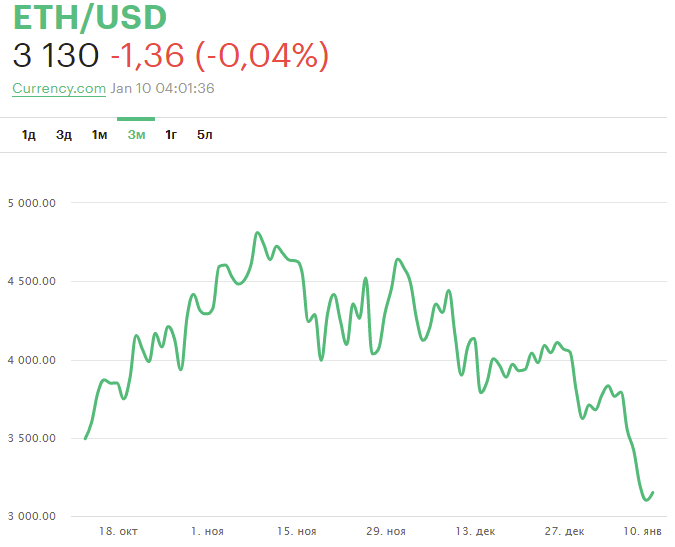Image resolution: width=675 pixels, height=547 pixels.
Task: Open the Currency.com source link
Action: coord(59,88)
